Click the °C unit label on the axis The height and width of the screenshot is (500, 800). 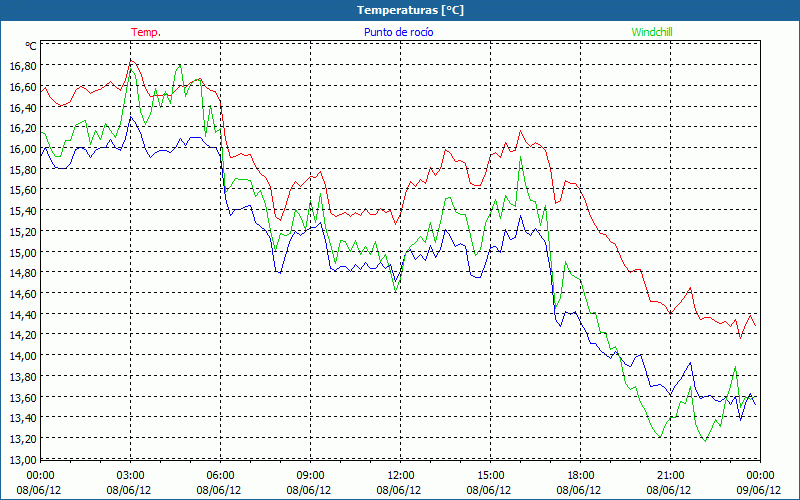[x=31, y=46]
